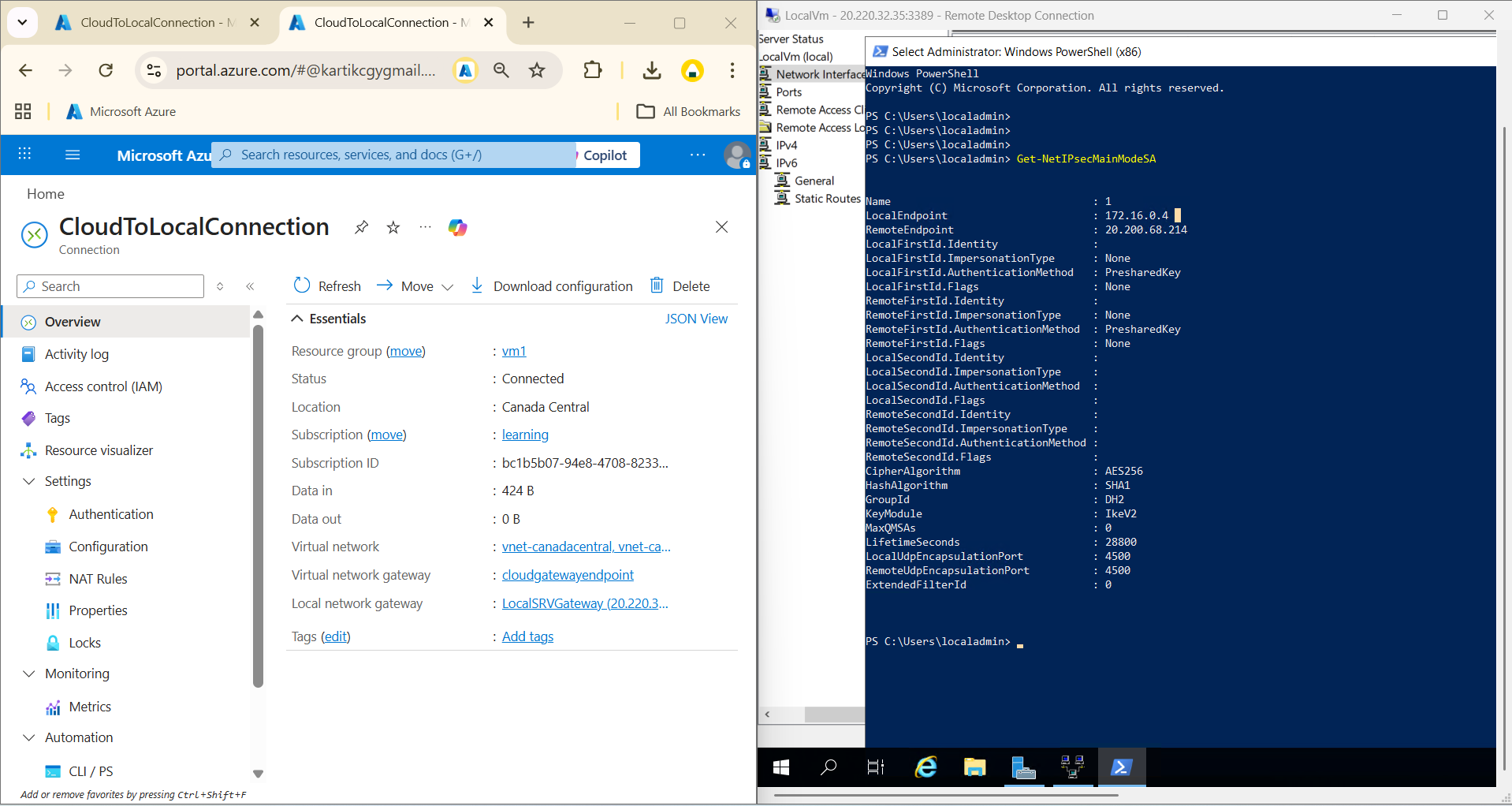Open the browser tab search dropdown

tap(22, 22)
